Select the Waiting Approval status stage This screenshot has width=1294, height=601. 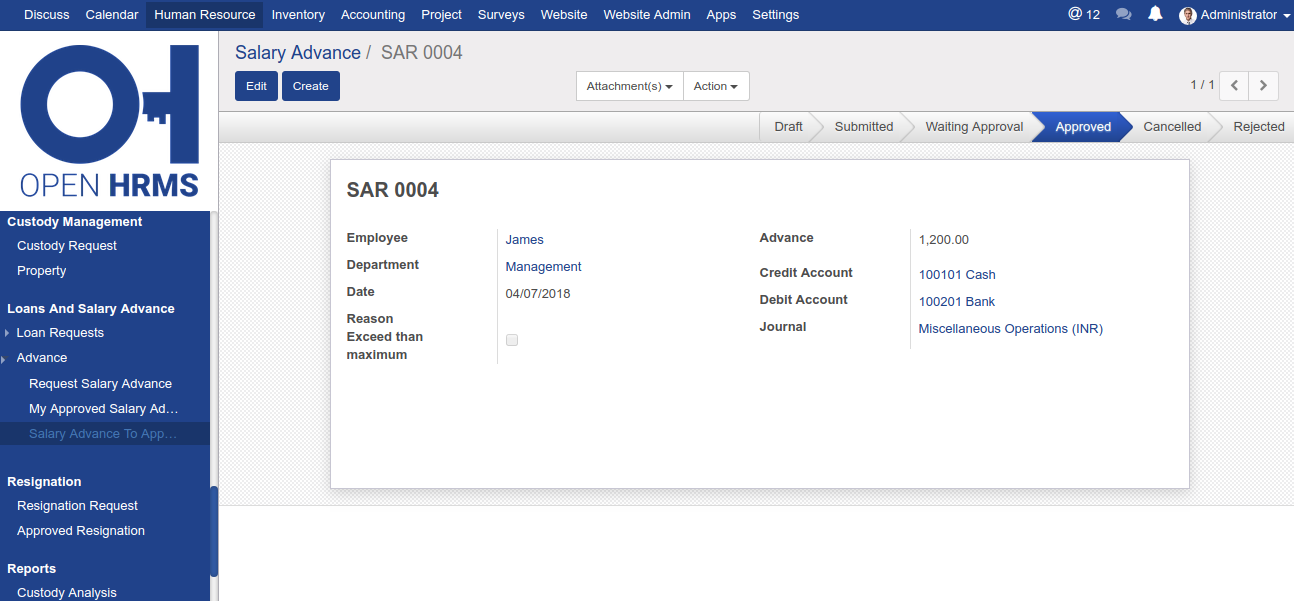point(973,127)
